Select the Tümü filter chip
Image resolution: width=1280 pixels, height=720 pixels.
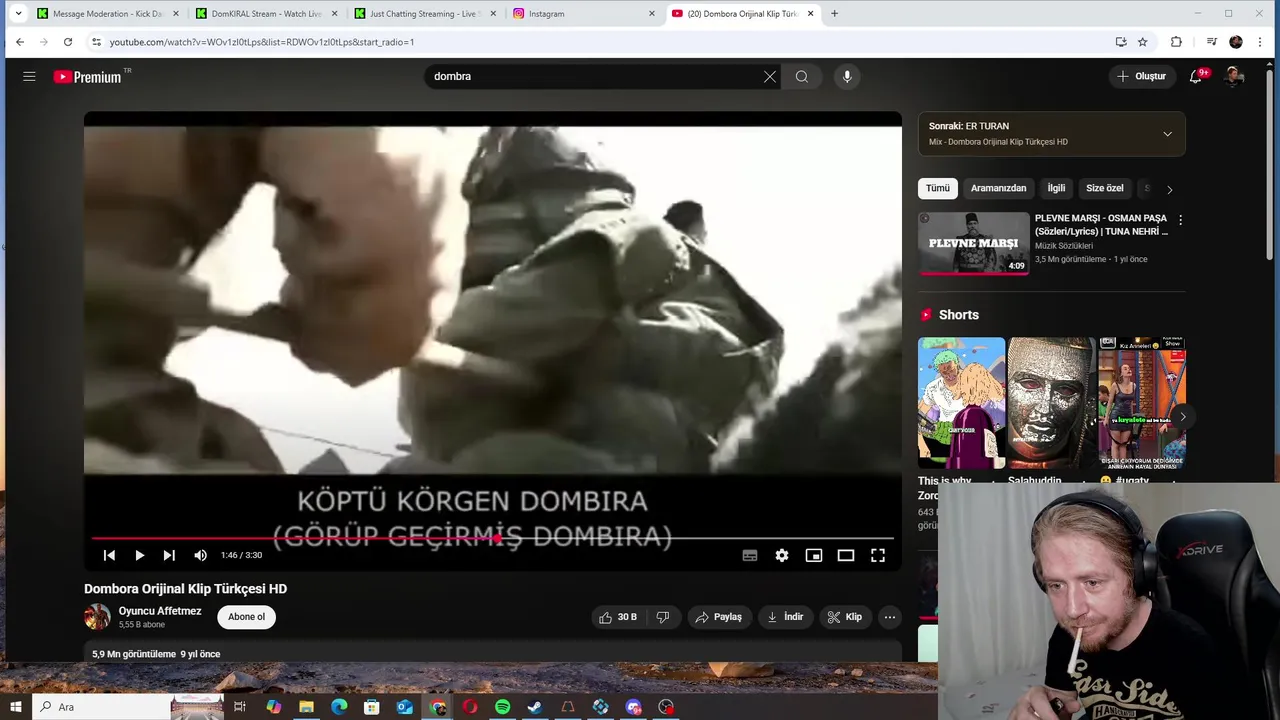click(938, 188)
